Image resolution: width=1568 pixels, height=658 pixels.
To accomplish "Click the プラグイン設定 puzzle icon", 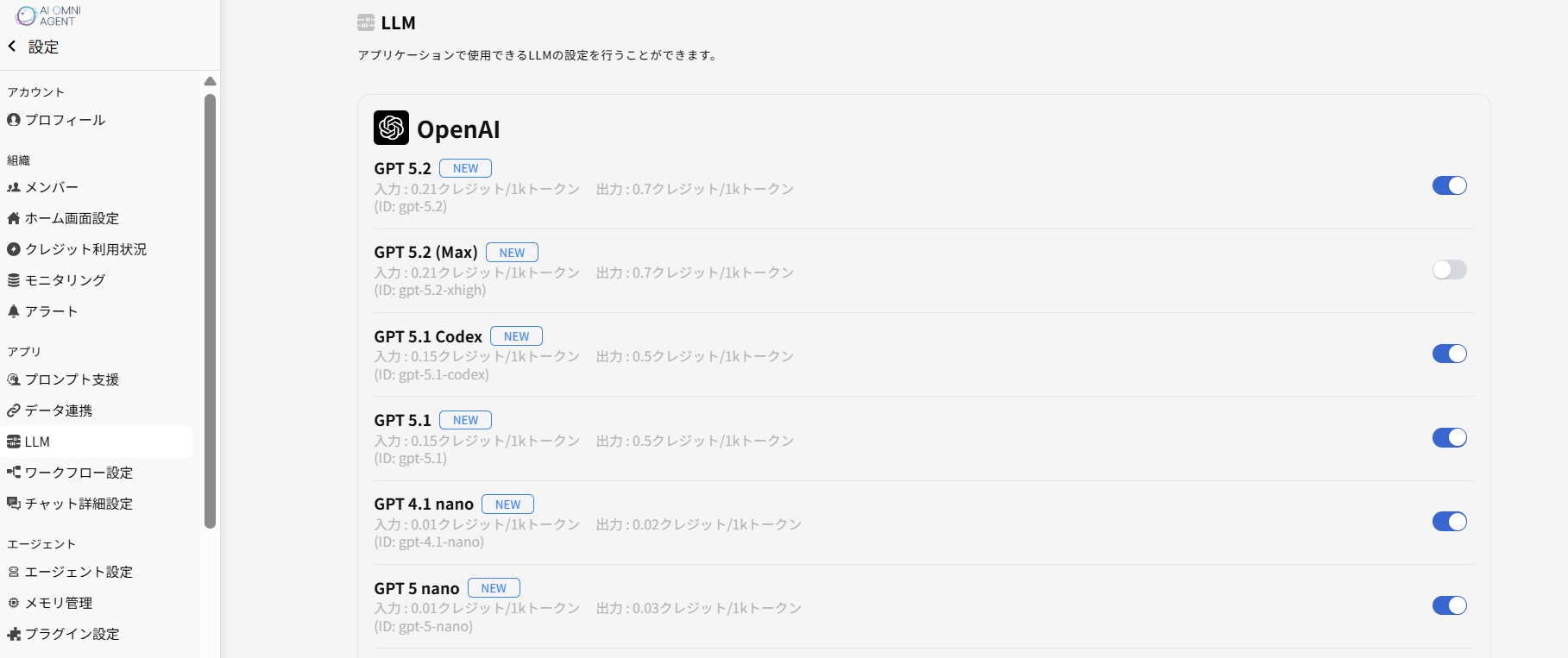I will coord(14,634).
